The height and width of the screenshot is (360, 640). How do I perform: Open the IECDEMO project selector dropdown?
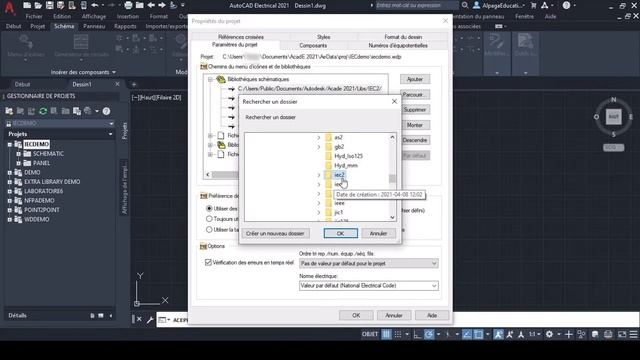[x=111, y=123]
